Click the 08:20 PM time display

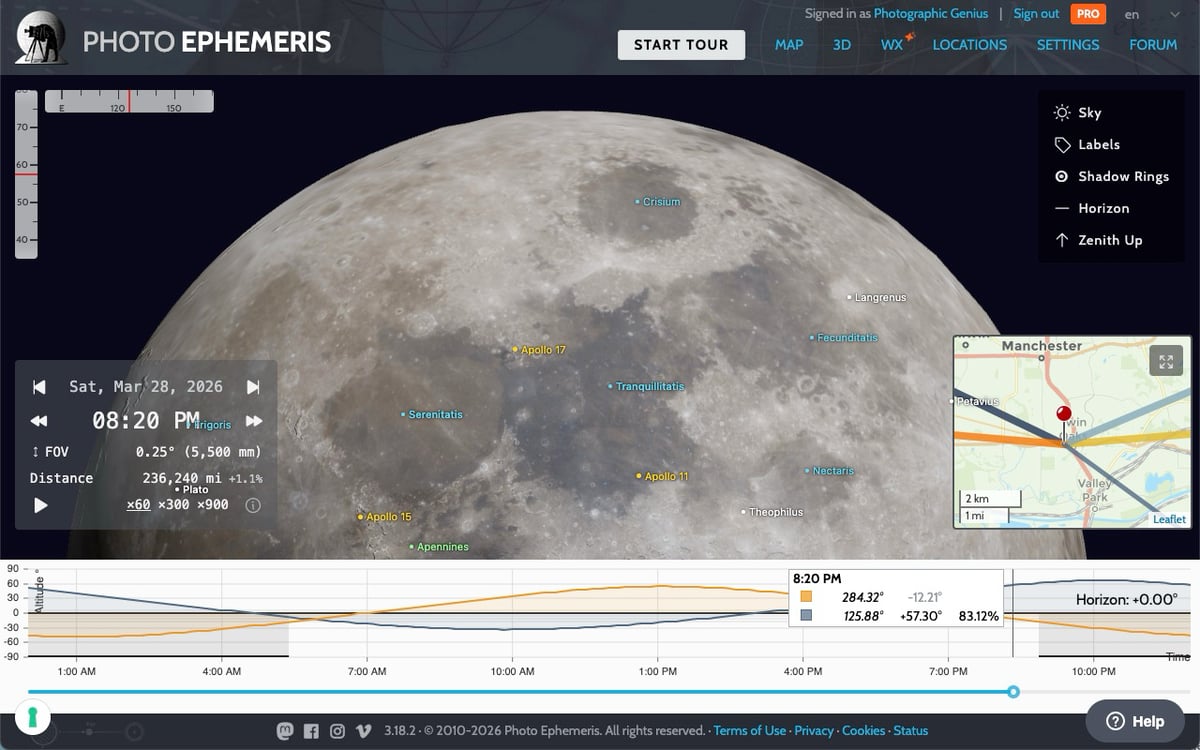click(x=146, y=421)
